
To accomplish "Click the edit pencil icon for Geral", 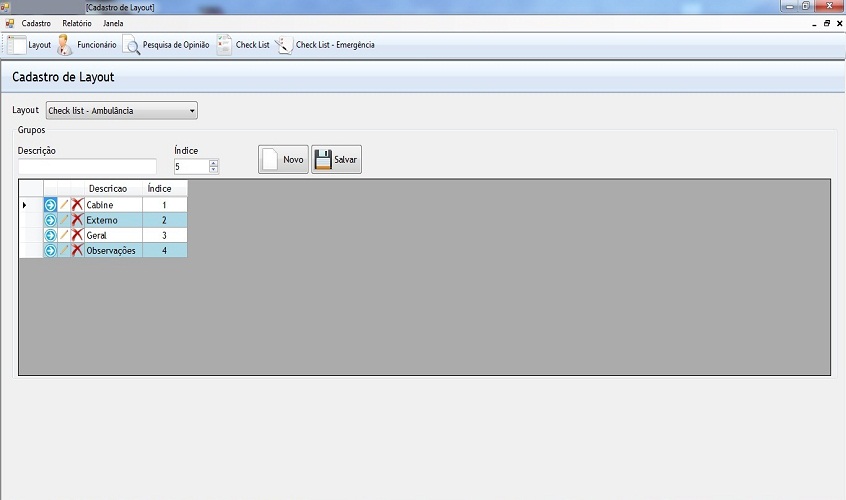I will [x=64, y=235].
